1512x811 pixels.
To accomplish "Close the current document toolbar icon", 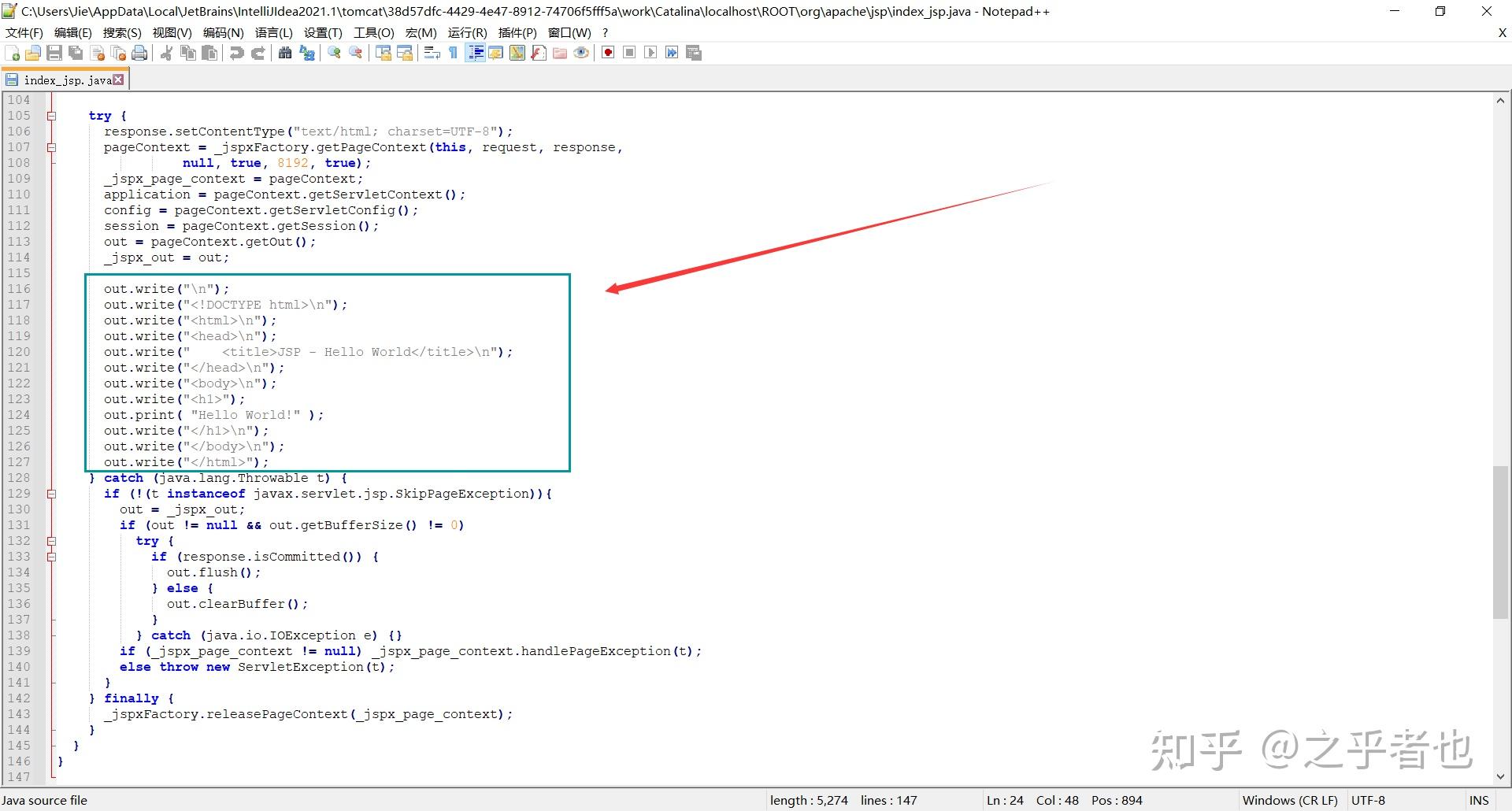I will click(x=98, y=53).
